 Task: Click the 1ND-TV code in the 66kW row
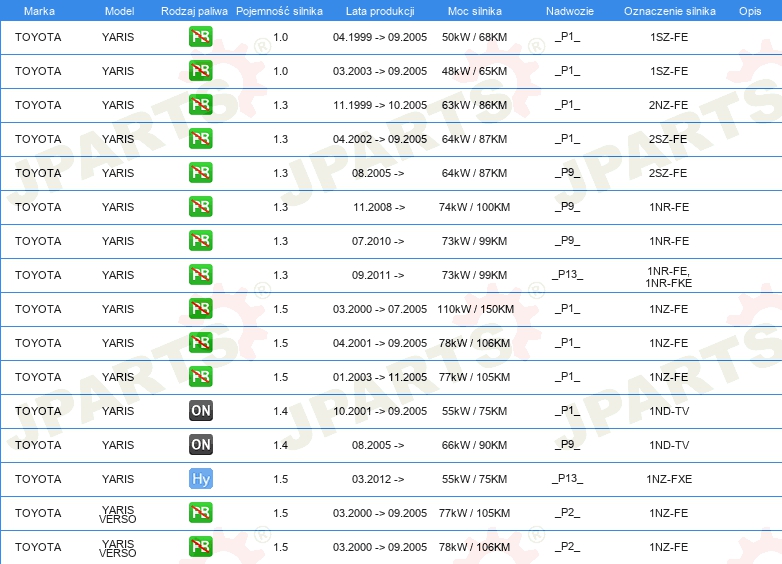click(669, 445)
